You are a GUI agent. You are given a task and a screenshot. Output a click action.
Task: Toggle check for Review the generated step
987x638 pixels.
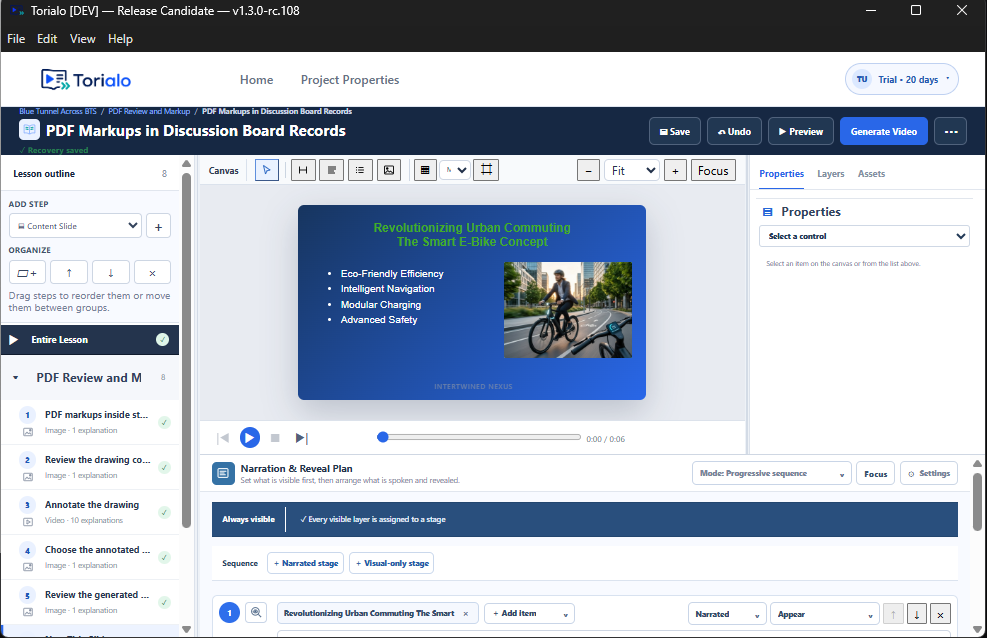click(164, 602)
